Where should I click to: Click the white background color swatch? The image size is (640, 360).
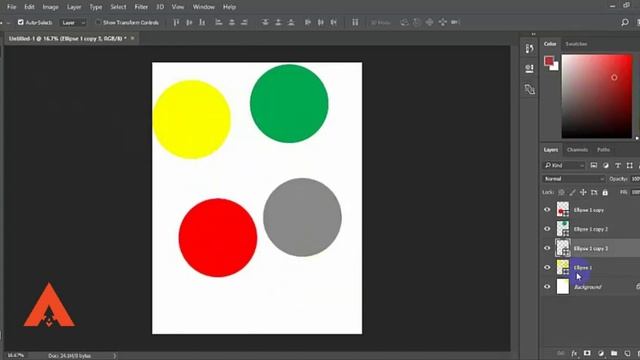(x=555, y=67)
